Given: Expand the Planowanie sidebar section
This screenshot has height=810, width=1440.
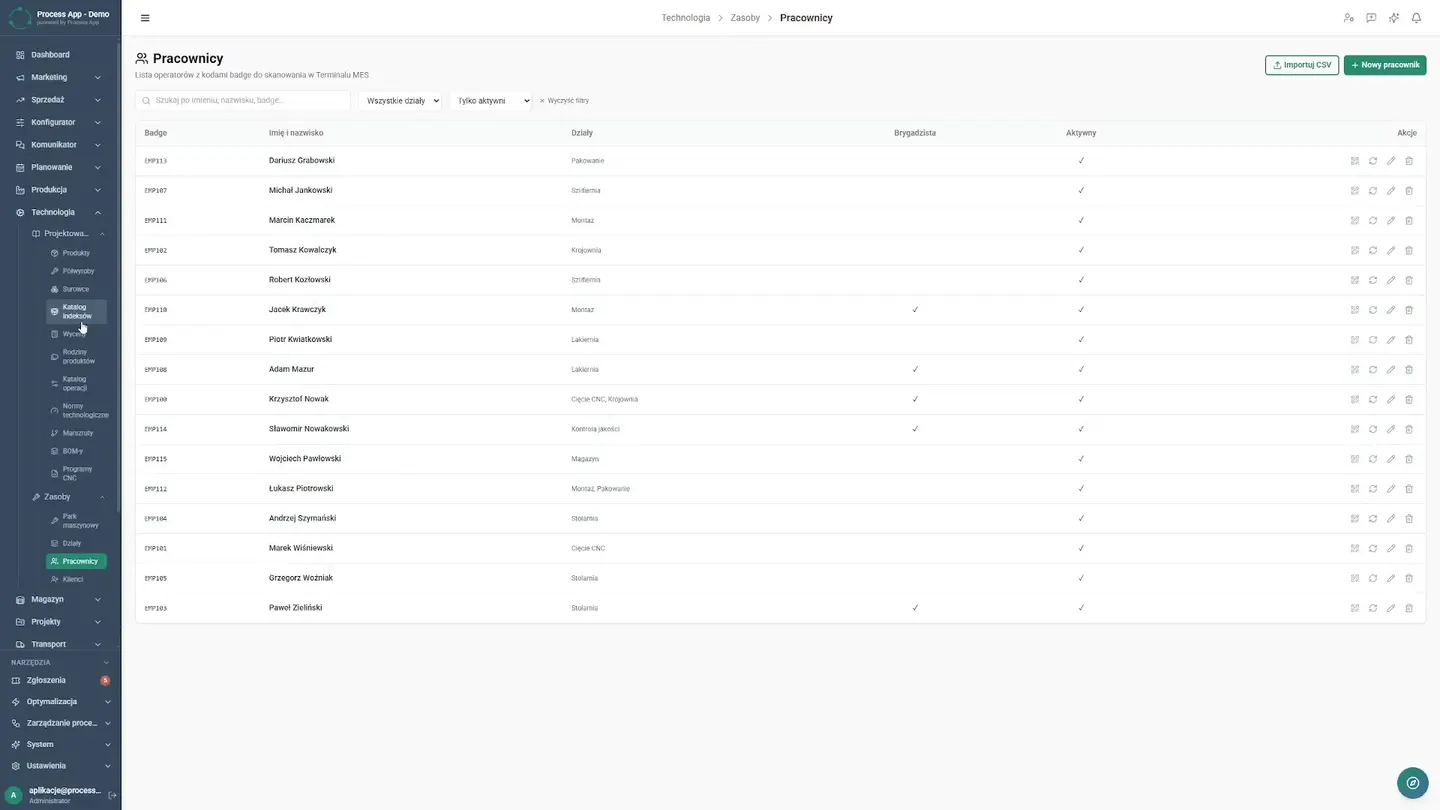Looking at the screenshot, I should click(x=60, y=167).
